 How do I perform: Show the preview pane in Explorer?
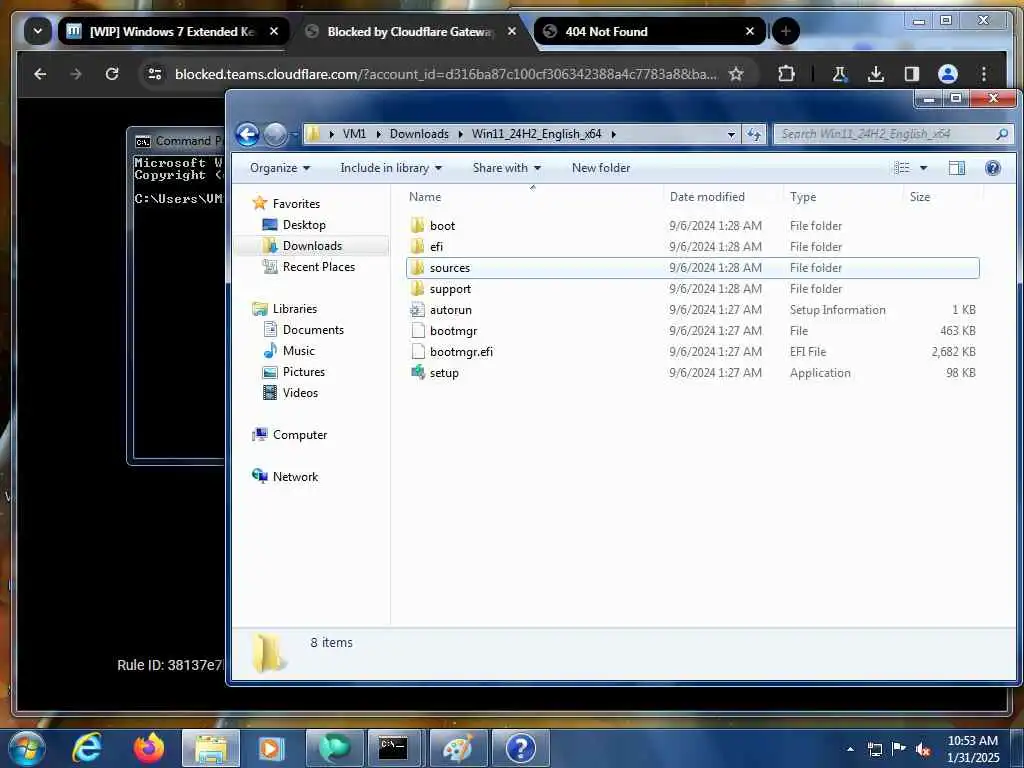pyautogui.click(x=957, y=168)
